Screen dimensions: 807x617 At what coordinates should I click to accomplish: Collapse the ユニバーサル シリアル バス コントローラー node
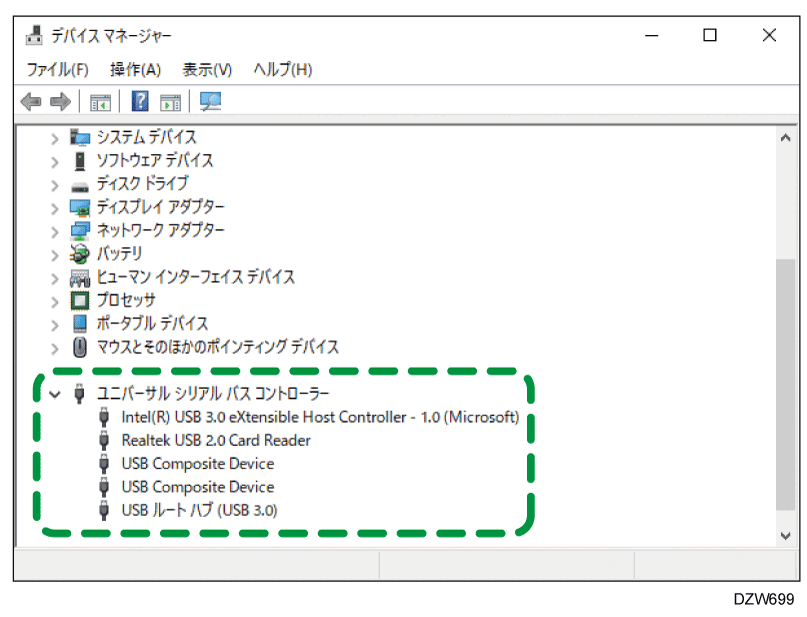(55, 394)
